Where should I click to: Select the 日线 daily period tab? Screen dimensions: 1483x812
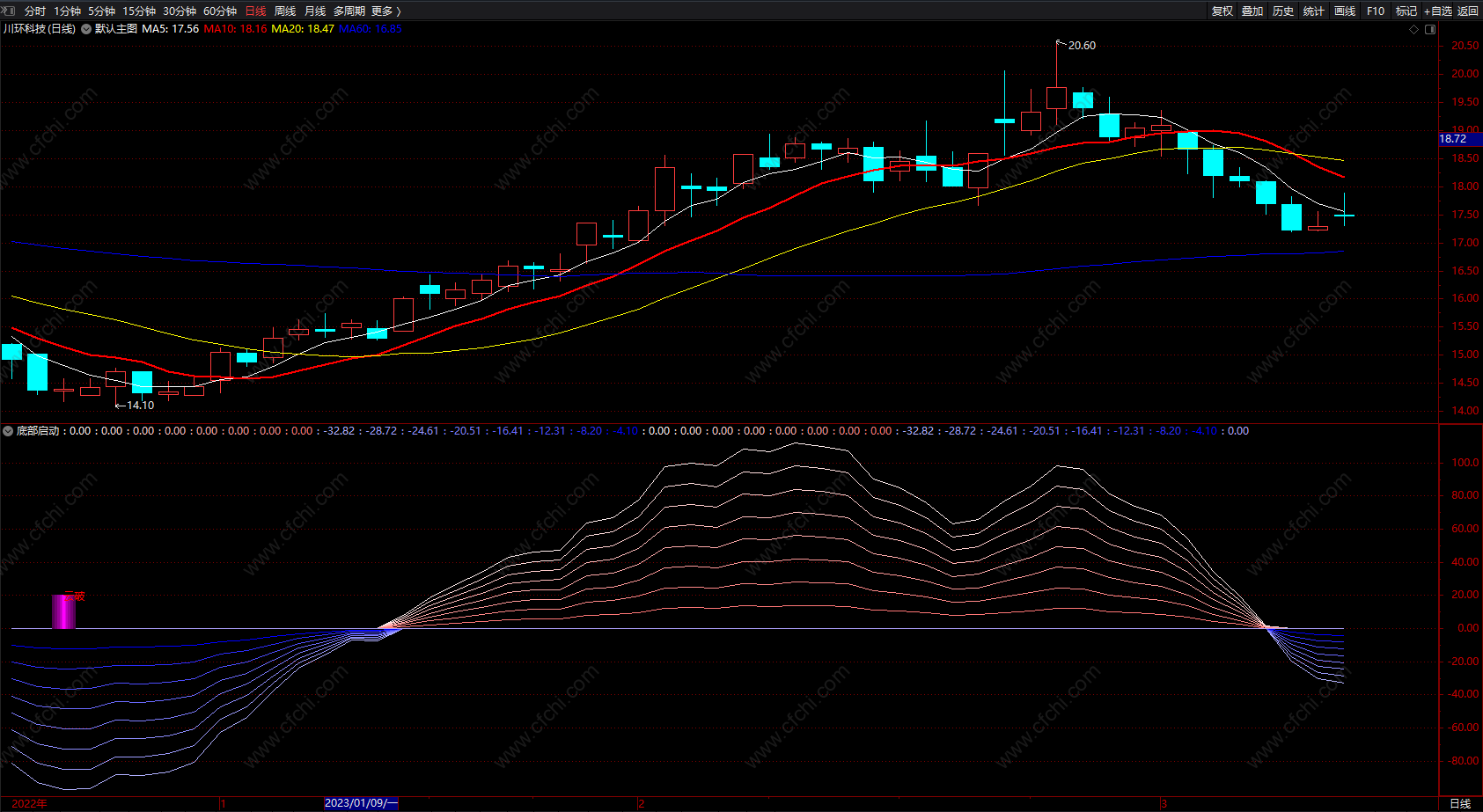click(255, 11)
